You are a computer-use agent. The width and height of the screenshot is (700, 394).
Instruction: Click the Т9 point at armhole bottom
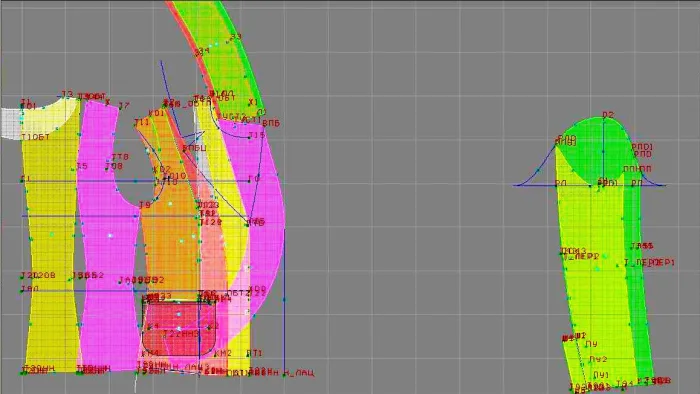click(x=145, y=205)
